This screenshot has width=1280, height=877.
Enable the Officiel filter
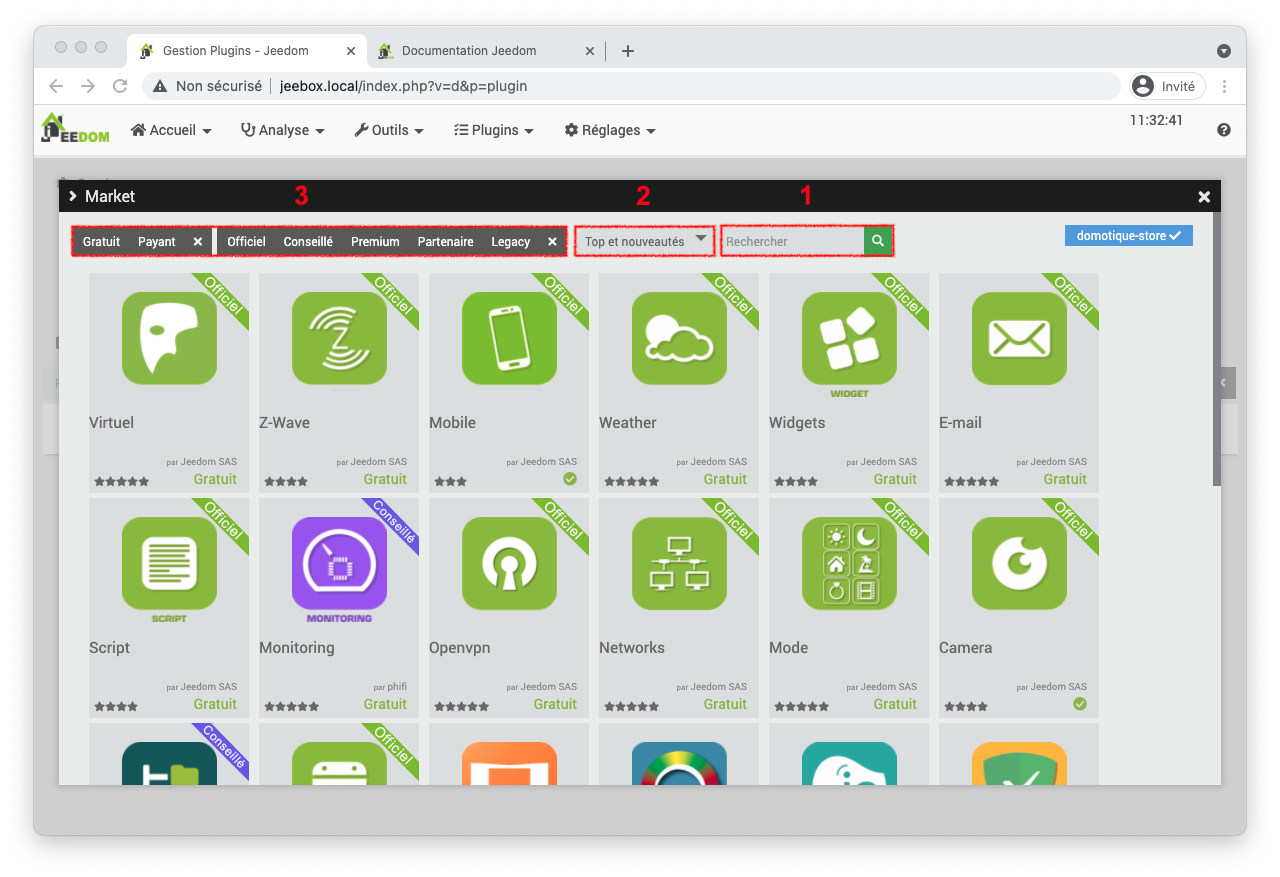245,241
